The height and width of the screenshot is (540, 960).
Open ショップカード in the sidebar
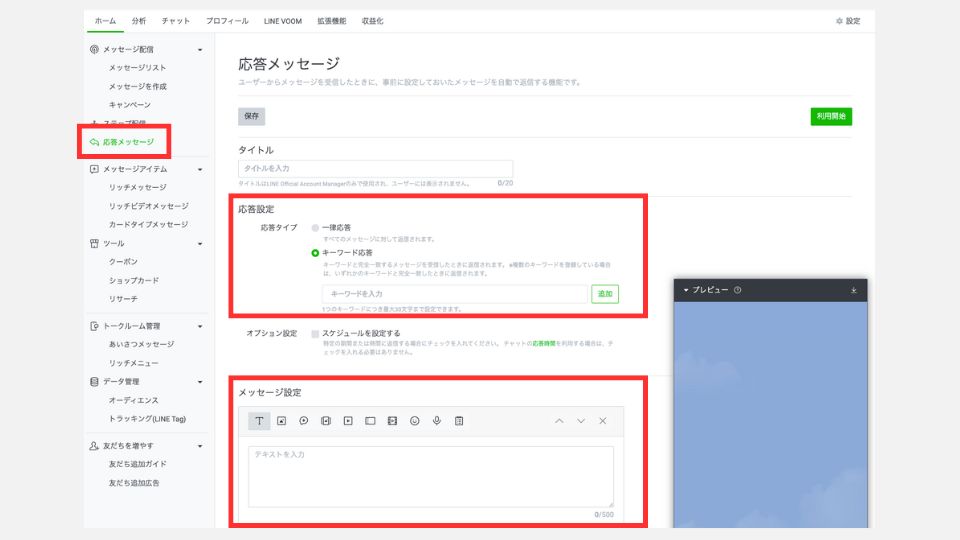click(x=133, y=280)
